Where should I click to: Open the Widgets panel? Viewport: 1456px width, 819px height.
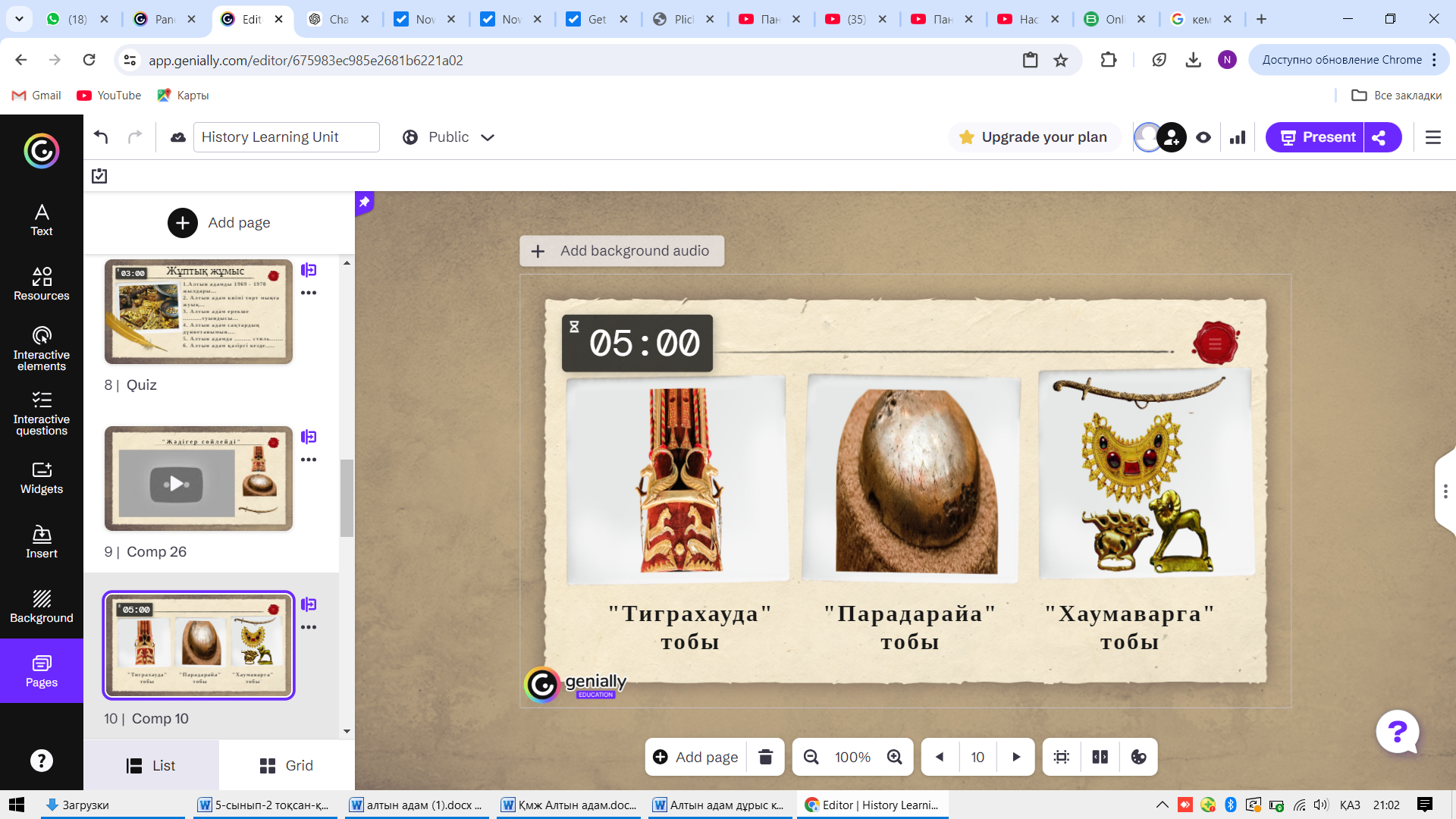(42, 478)
